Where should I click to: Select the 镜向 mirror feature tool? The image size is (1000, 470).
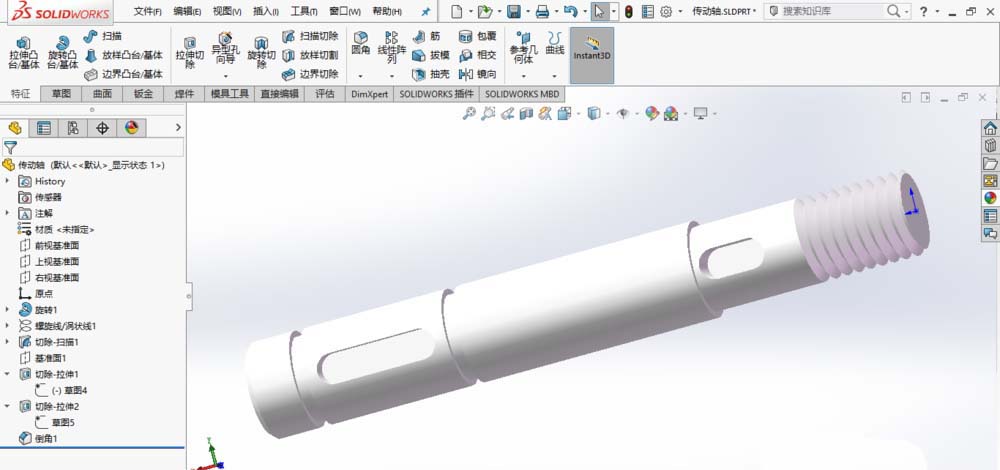tap(478, 74)
